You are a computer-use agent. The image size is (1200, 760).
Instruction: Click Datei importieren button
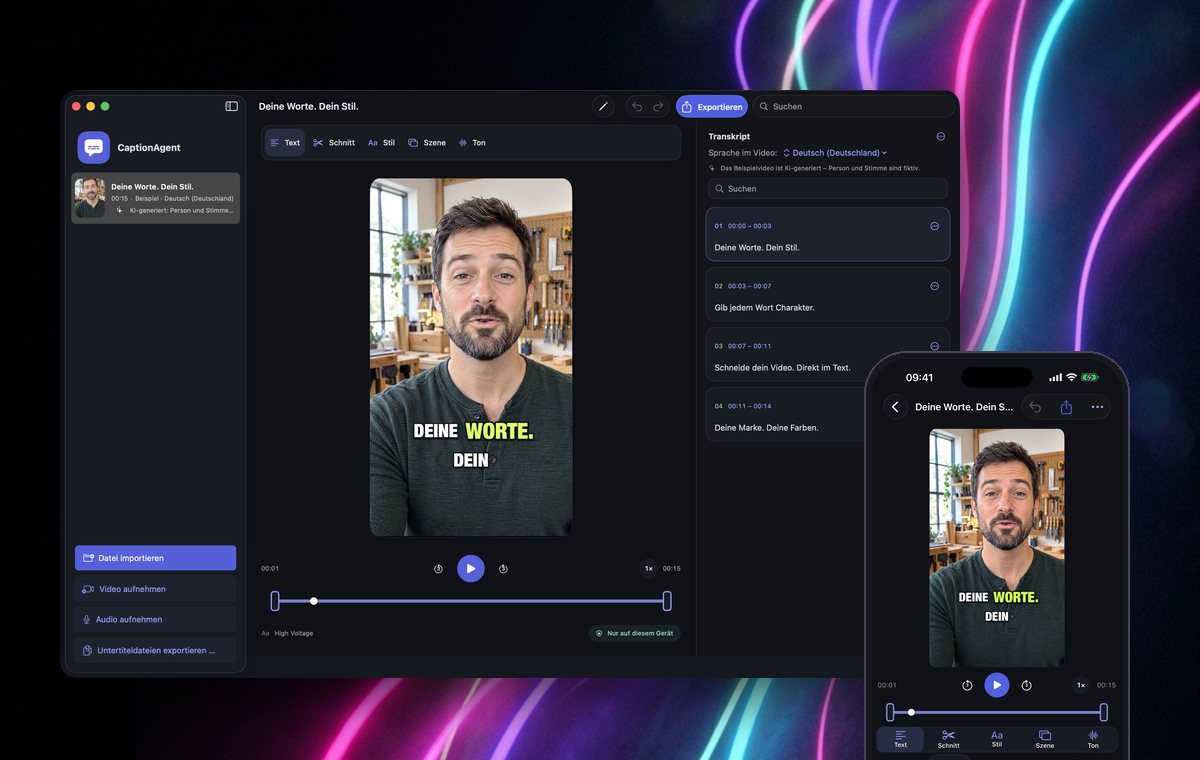click(x=155, y=558)
